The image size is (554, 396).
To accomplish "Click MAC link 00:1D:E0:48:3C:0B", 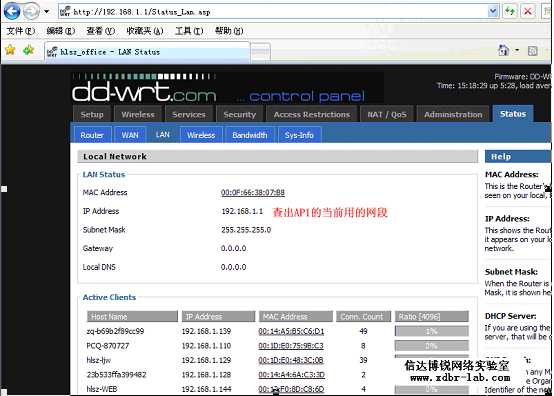I will tap(291, 360).
